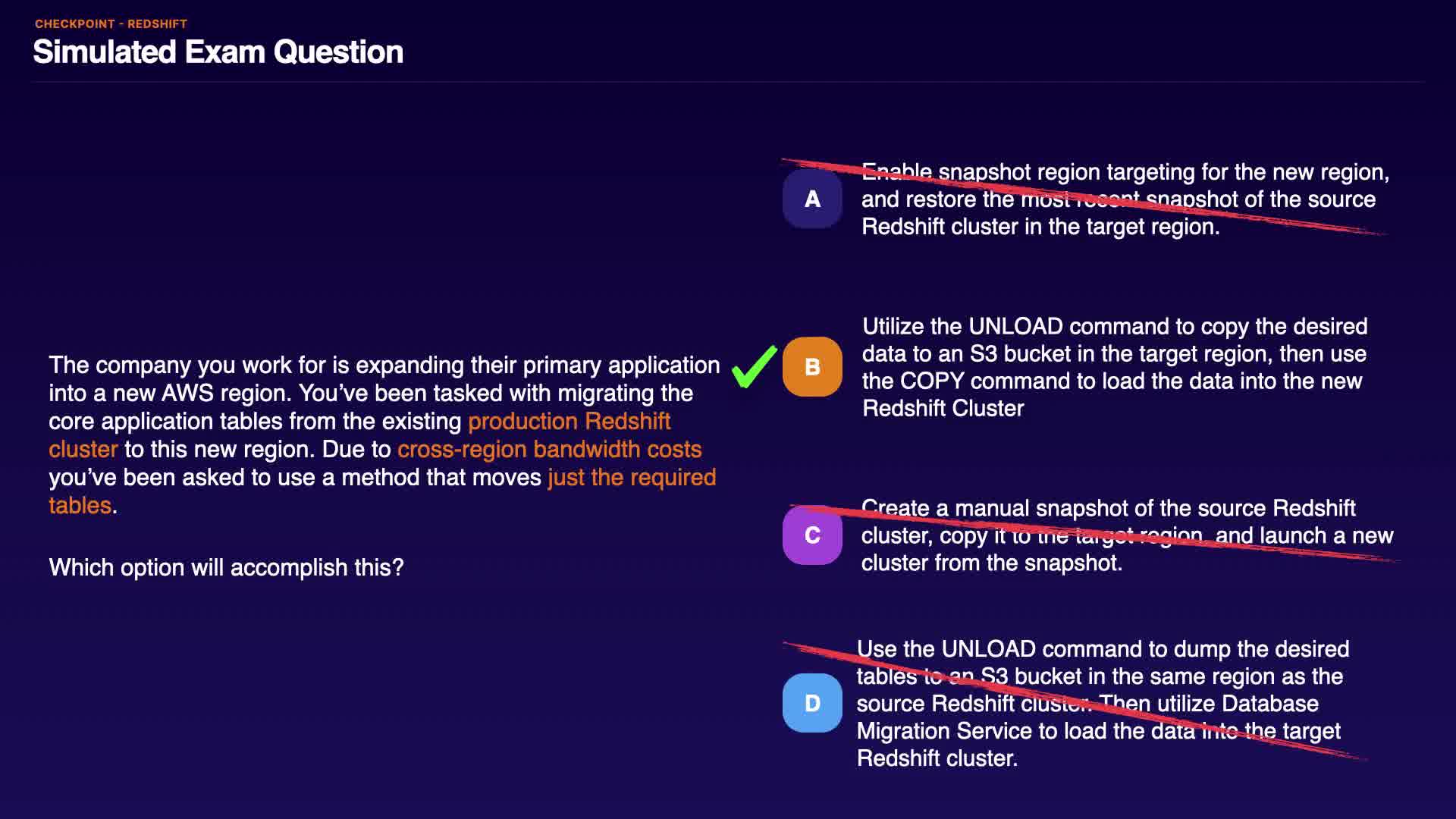Click the orange "tables" word ending the question

[x=80, y=505]
